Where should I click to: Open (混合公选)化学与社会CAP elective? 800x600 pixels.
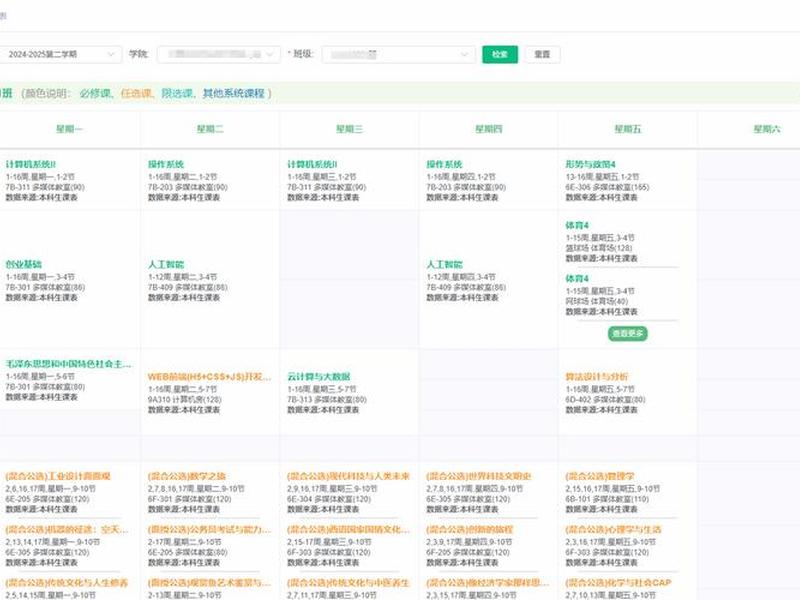(x=618, y=583)
